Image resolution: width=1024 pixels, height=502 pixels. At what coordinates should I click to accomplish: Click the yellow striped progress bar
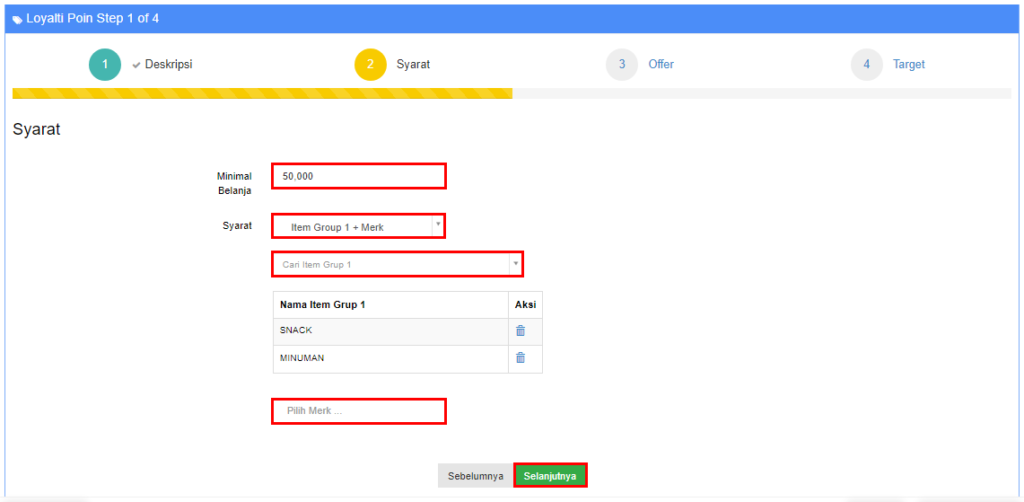pyautogui.click(x=262, y=94)
